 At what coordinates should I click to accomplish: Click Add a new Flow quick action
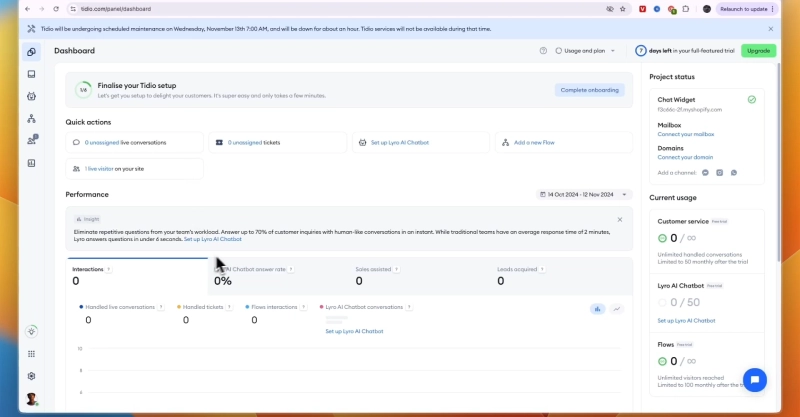(x=564, y=142)
